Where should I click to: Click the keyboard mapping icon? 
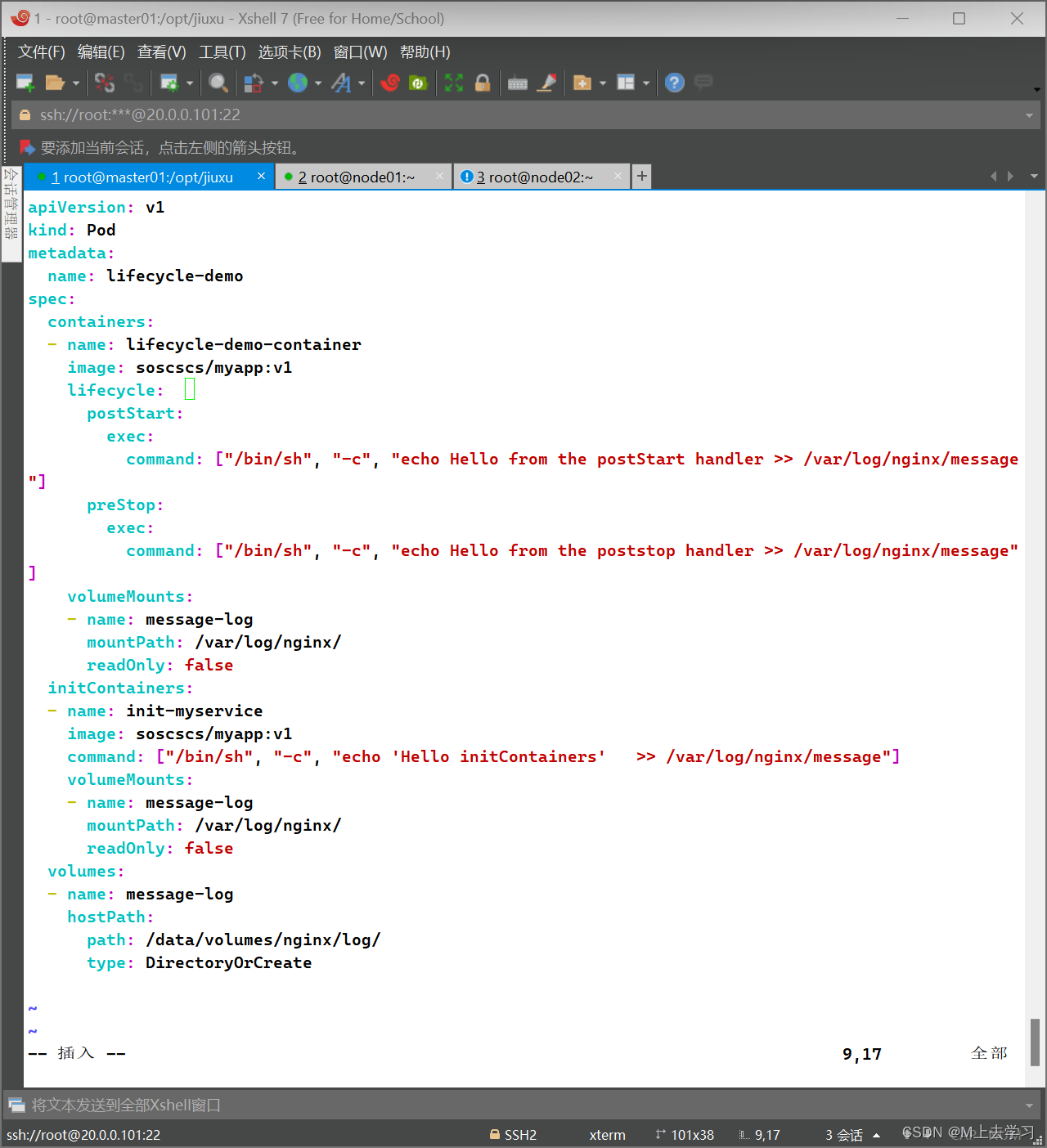[518, 83]
